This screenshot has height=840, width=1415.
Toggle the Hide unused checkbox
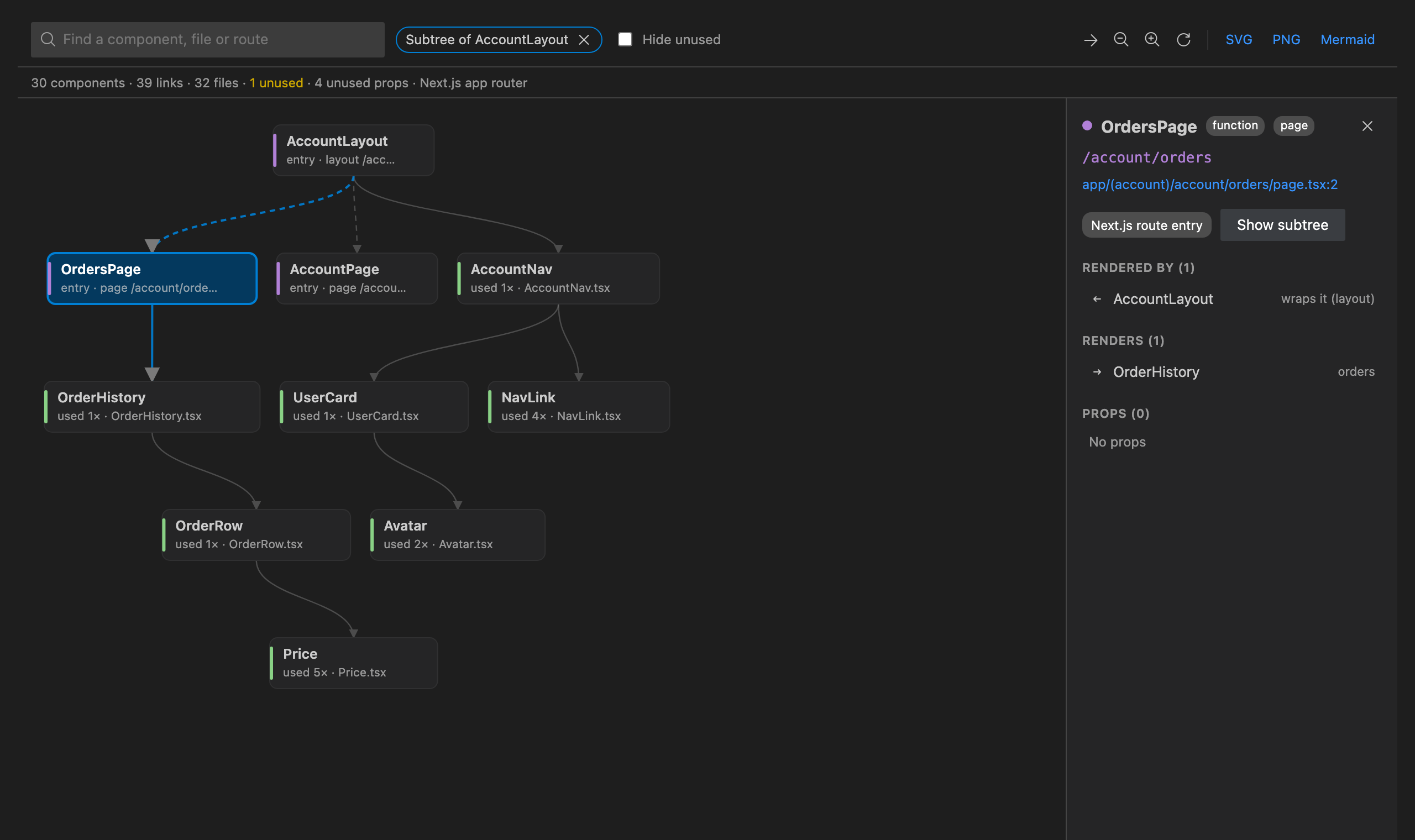pos(625,39)
